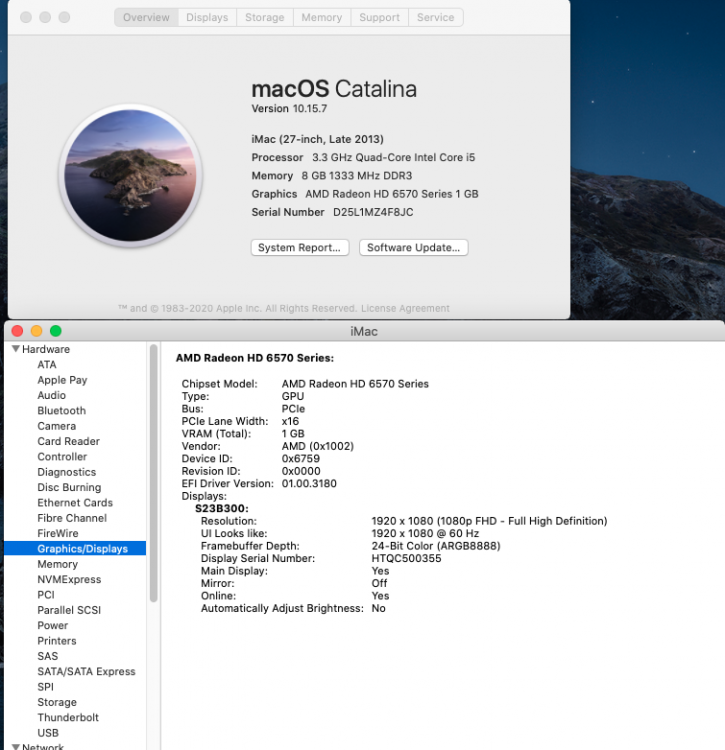Select SPI in the sidebar
Viewport: 725px width, 750px height.
pos(45,687)
